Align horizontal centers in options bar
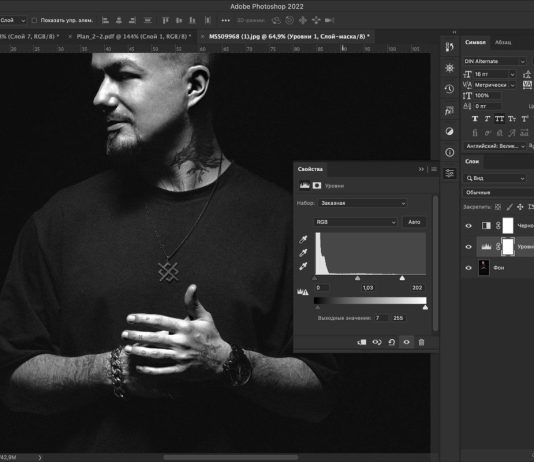534x462 pixels. pos(119,20)
